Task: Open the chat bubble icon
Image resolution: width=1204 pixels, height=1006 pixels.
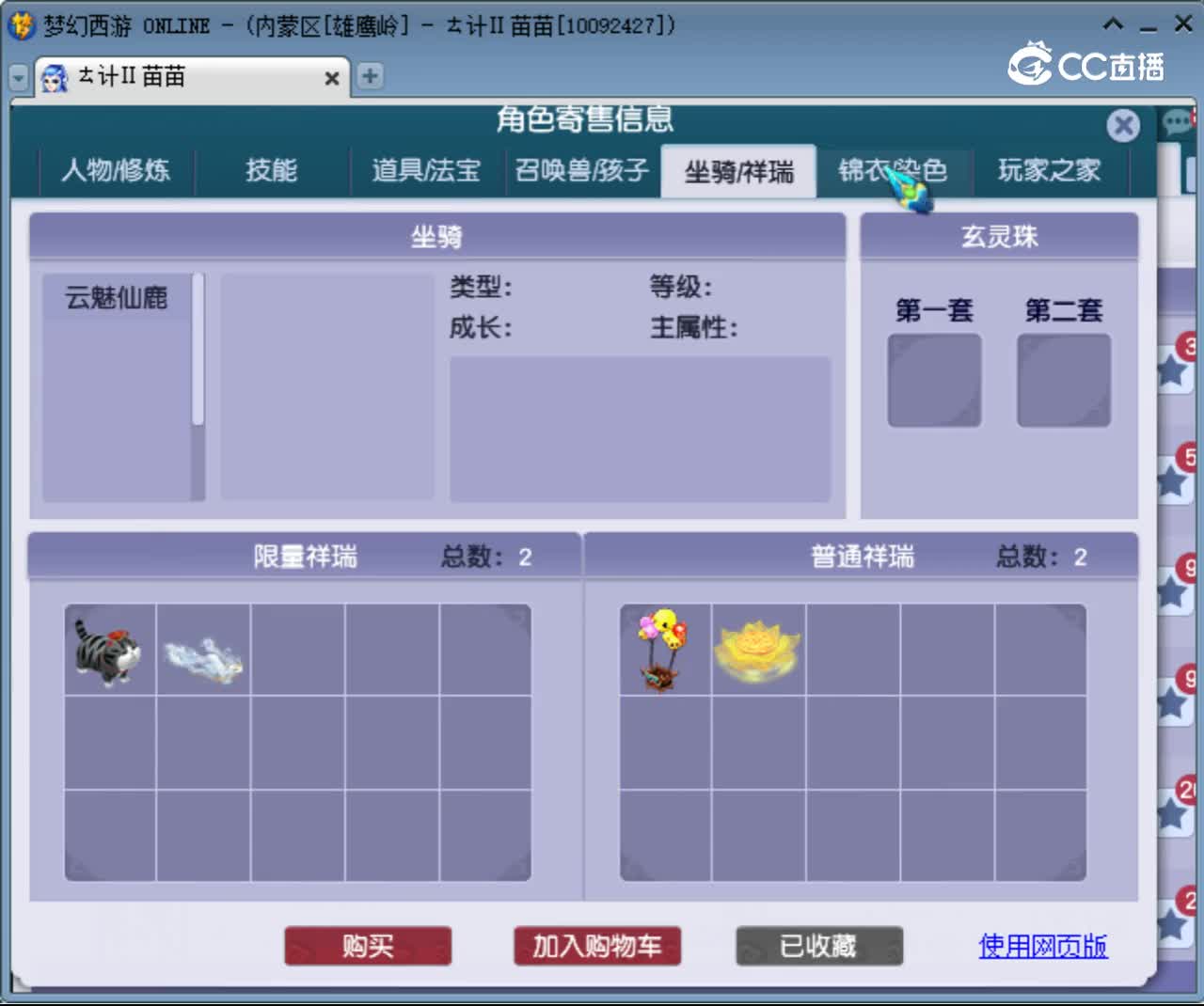Action: [1178, 122]
